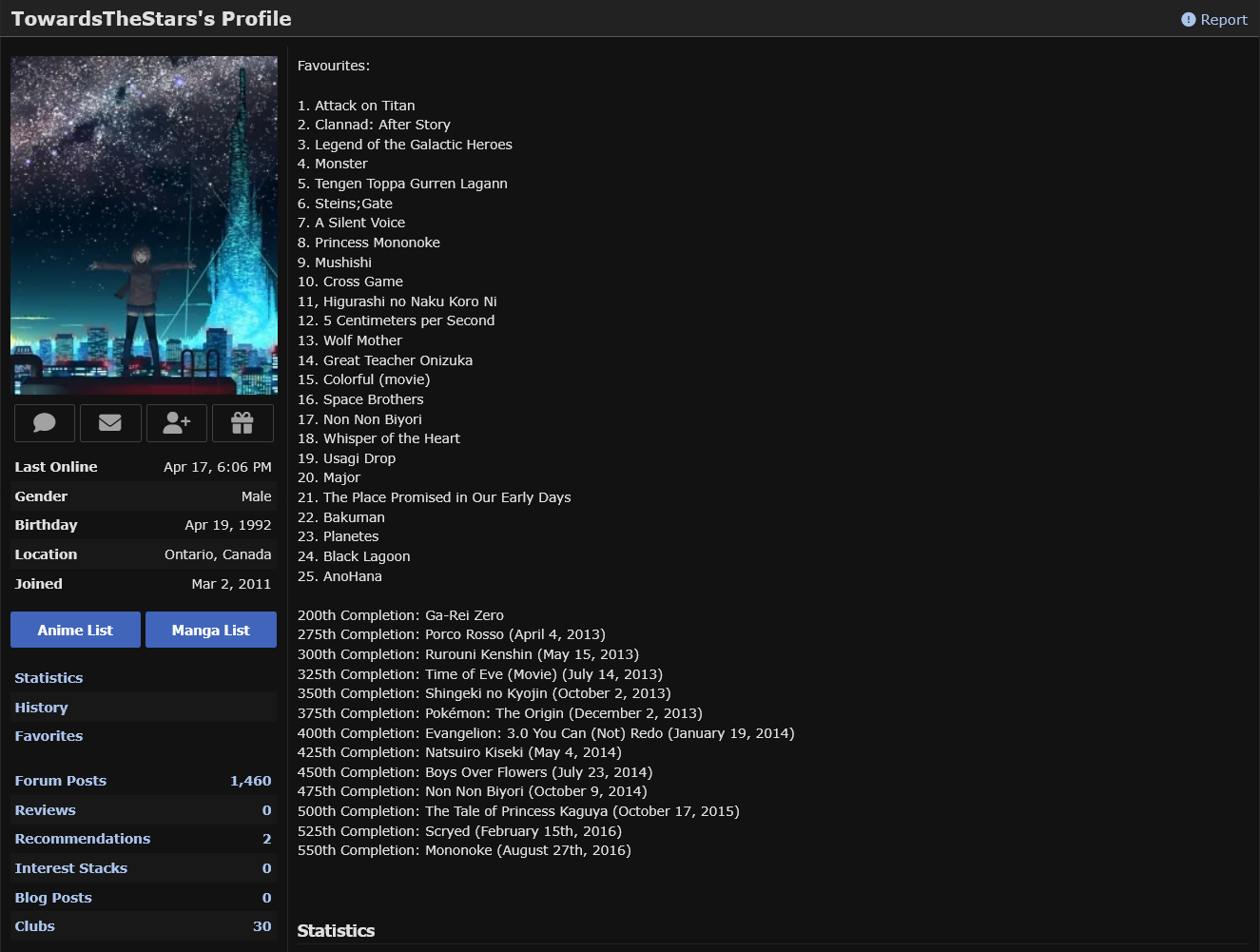Go to the Statistics link in the sidebar

[48, 678]
